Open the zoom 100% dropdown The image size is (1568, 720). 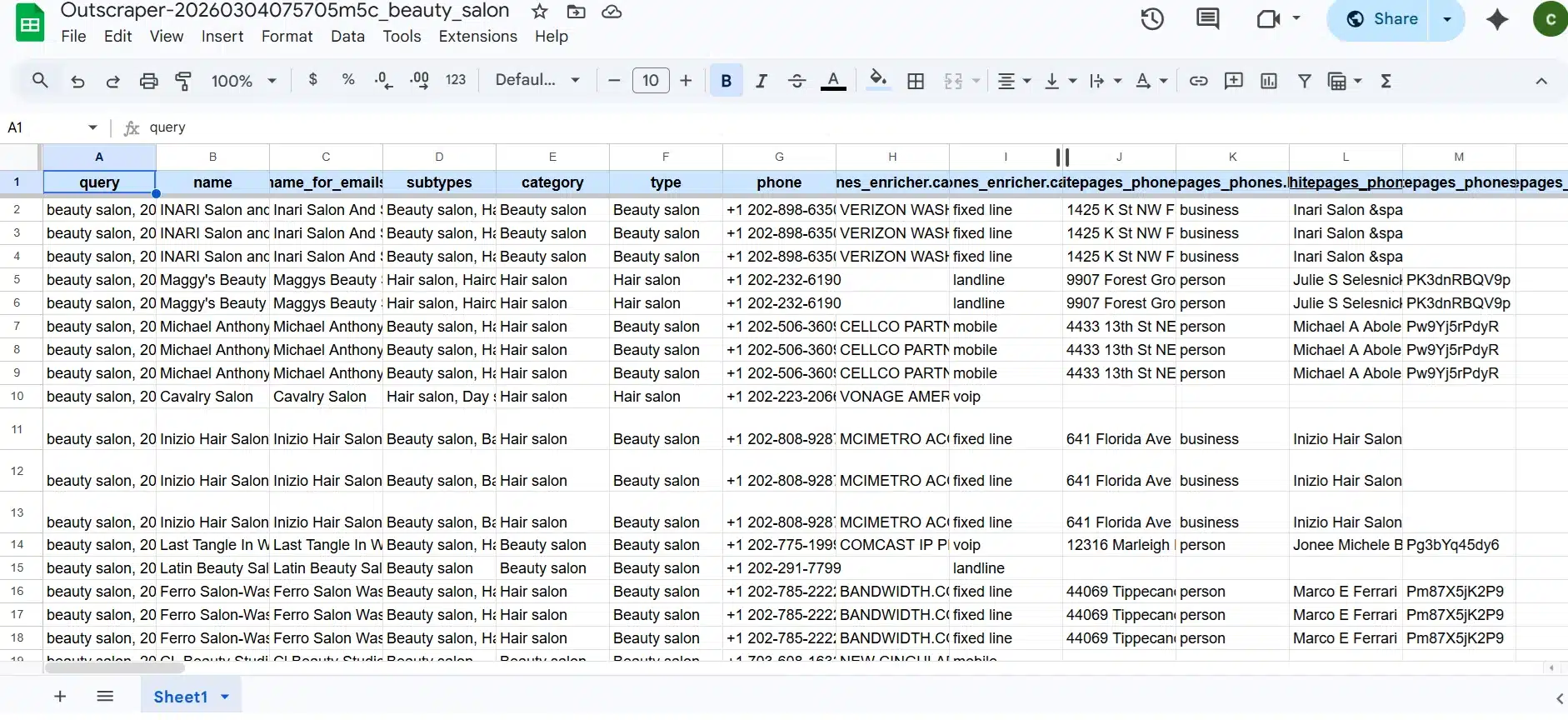tap(243, 81)
